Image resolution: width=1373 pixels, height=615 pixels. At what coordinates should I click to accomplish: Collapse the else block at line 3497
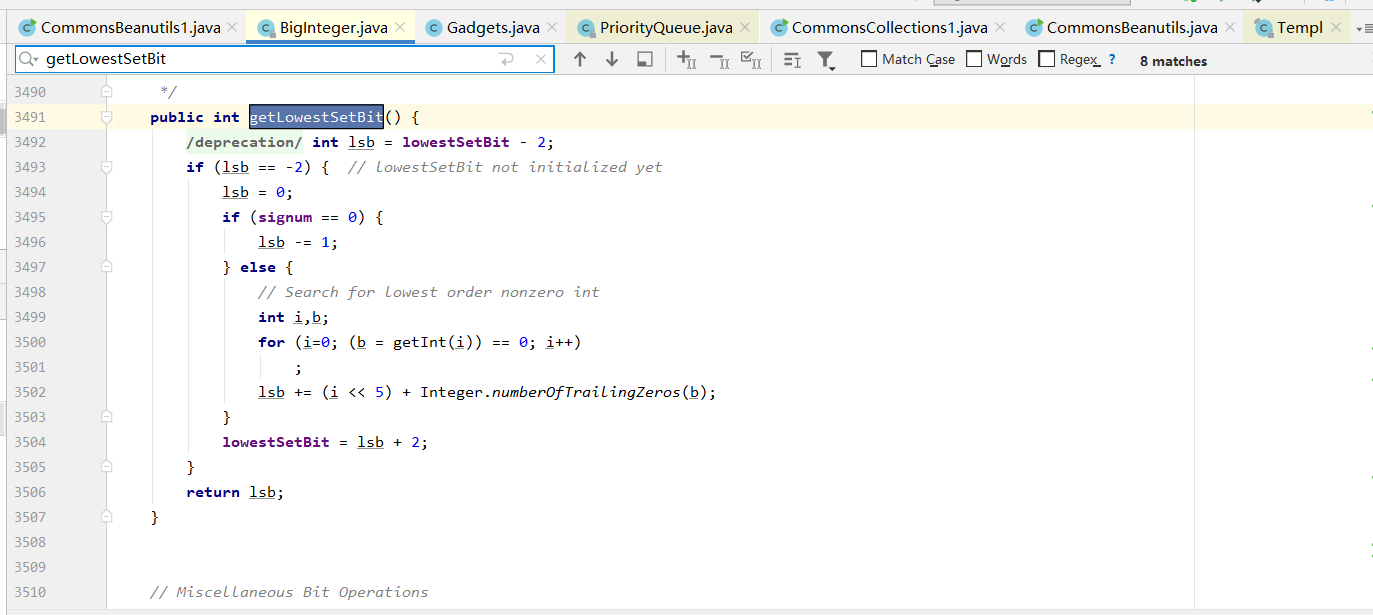coord(107,267)
